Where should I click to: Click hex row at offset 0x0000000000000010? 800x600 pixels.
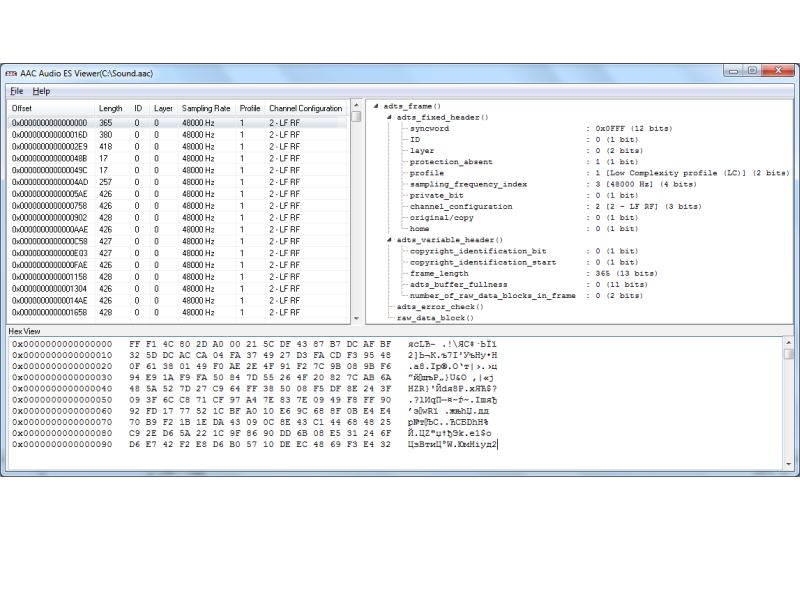pyautogui.click(x=255, y=356)
